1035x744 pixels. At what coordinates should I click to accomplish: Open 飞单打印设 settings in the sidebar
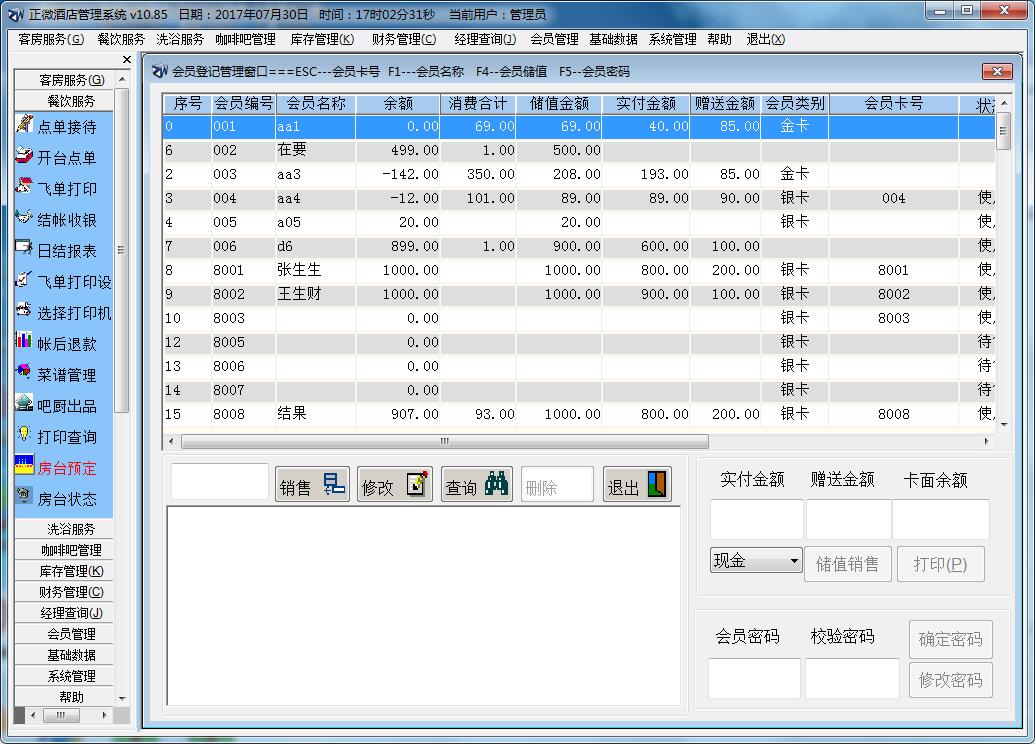pos(64,282)
